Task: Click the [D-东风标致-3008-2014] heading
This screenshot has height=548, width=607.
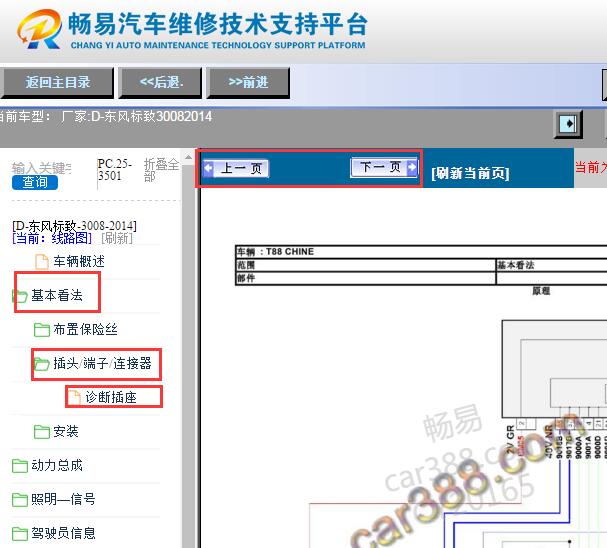Action: pyautogui.click(x=74, y=226)
